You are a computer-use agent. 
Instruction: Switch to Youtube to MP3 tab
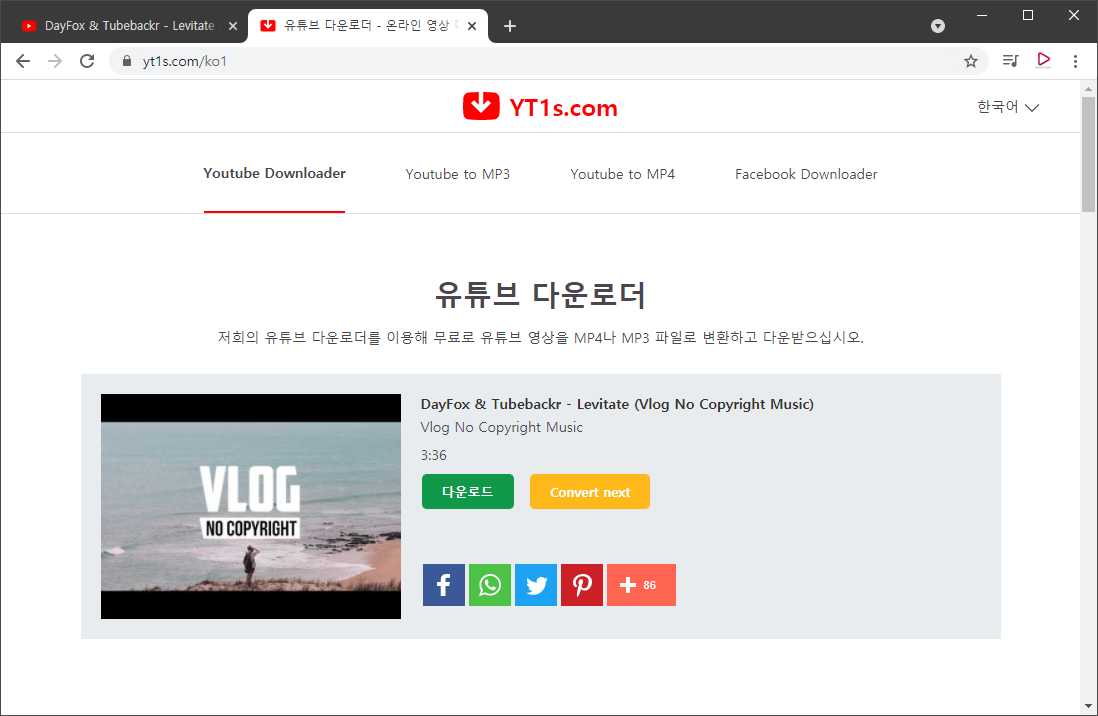pyautogui.click(x=457, y=174)
